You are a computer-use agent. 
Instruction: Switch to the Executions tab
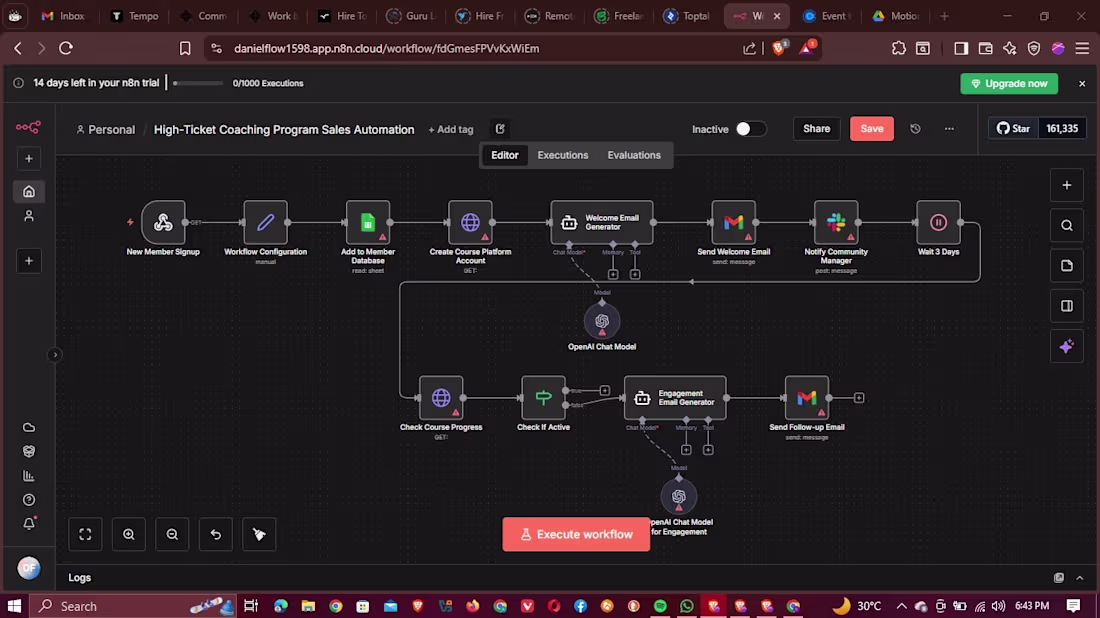[x=563, y=155]
